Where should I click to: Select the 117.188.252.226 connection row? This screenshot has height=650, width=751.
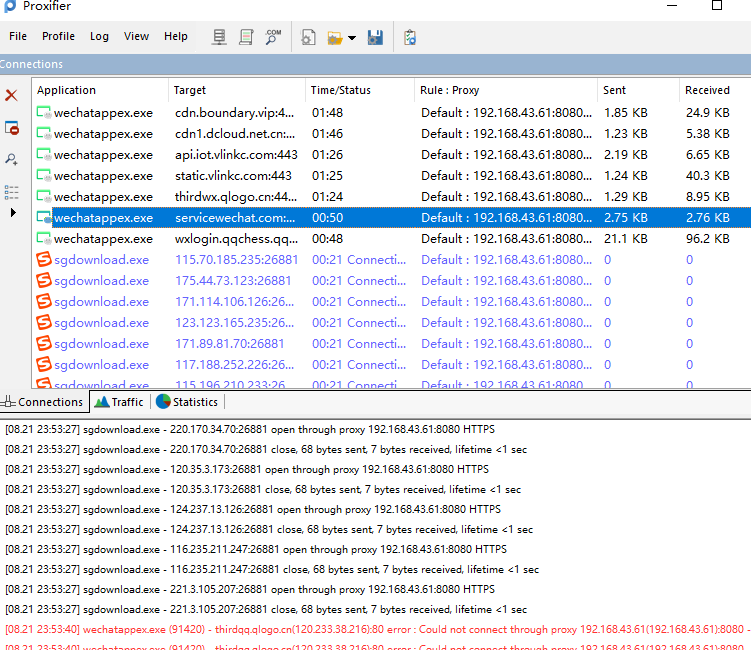click(392, 365)
